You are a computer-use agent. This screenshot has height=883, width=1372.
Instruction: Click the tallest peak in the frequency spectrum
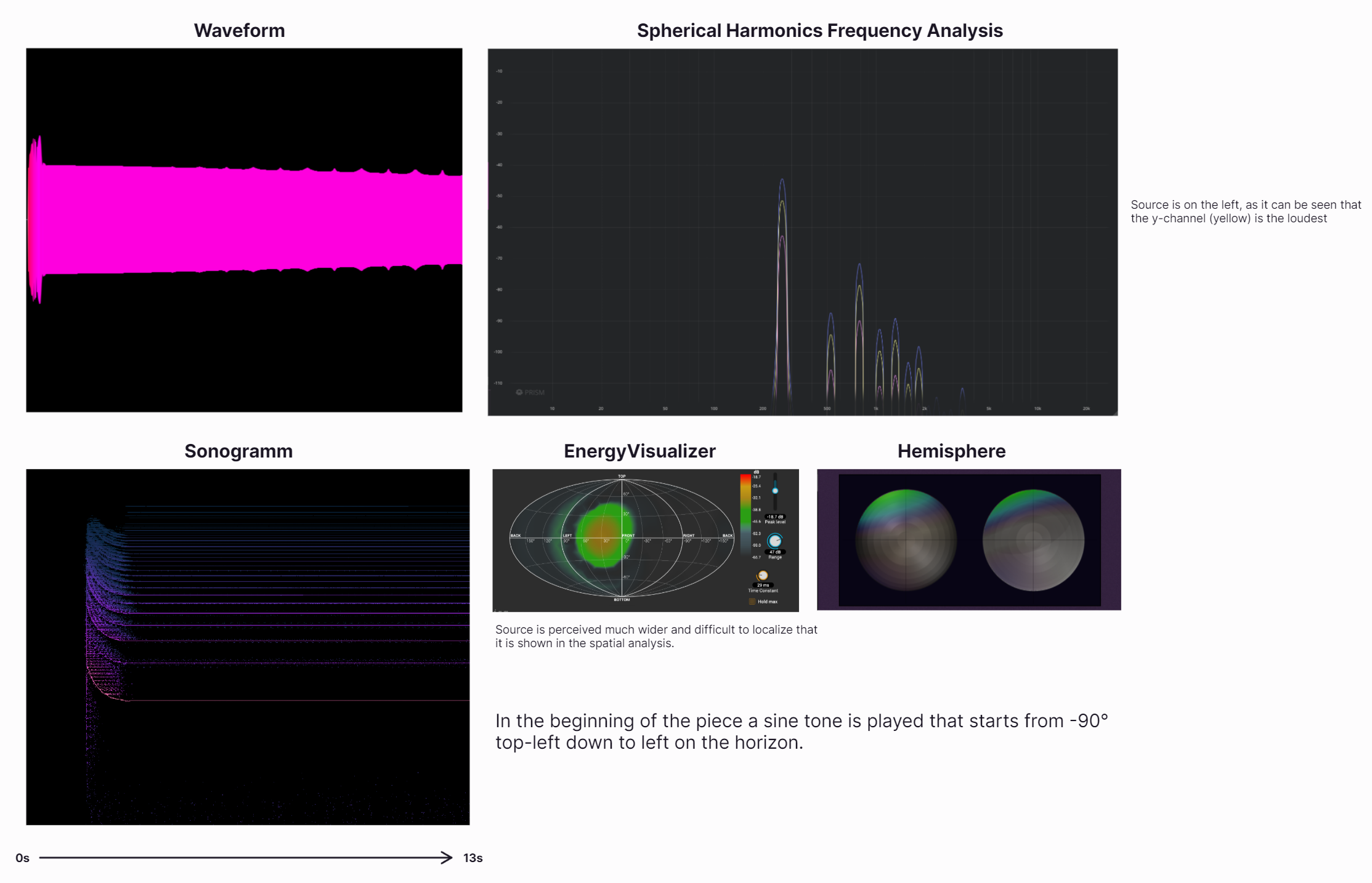click(x=782, y=180)
